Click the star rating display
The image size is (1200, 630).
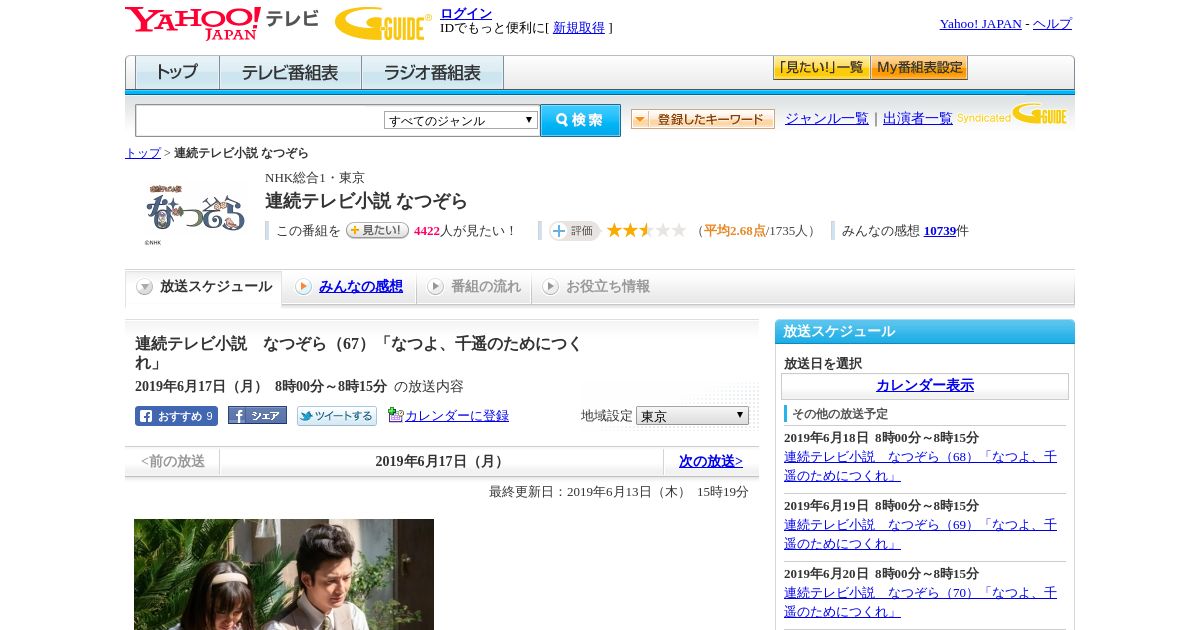(646, 230)
